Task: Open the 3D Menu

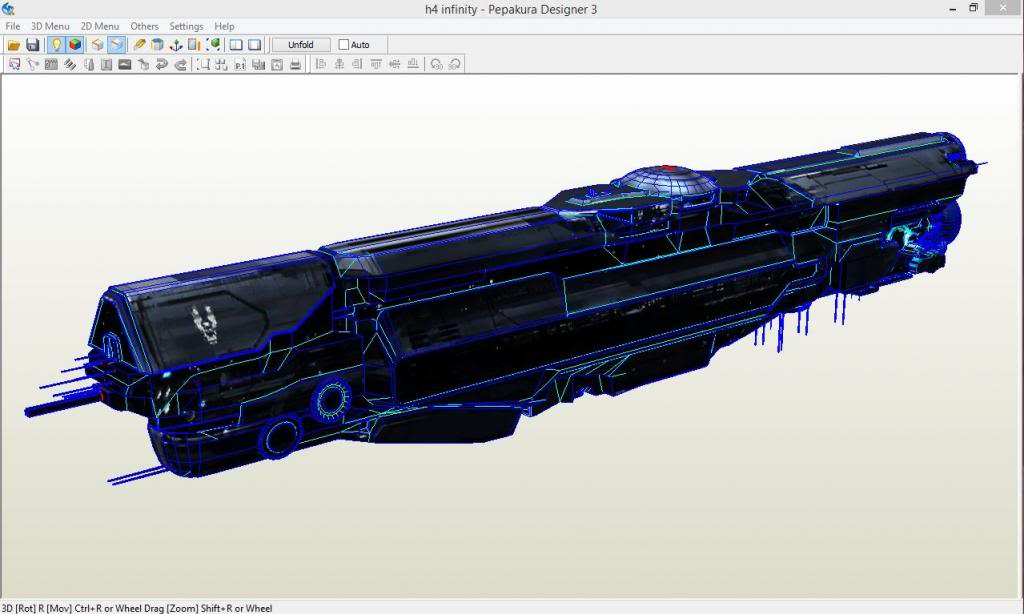Action: (x=50, y=26)
